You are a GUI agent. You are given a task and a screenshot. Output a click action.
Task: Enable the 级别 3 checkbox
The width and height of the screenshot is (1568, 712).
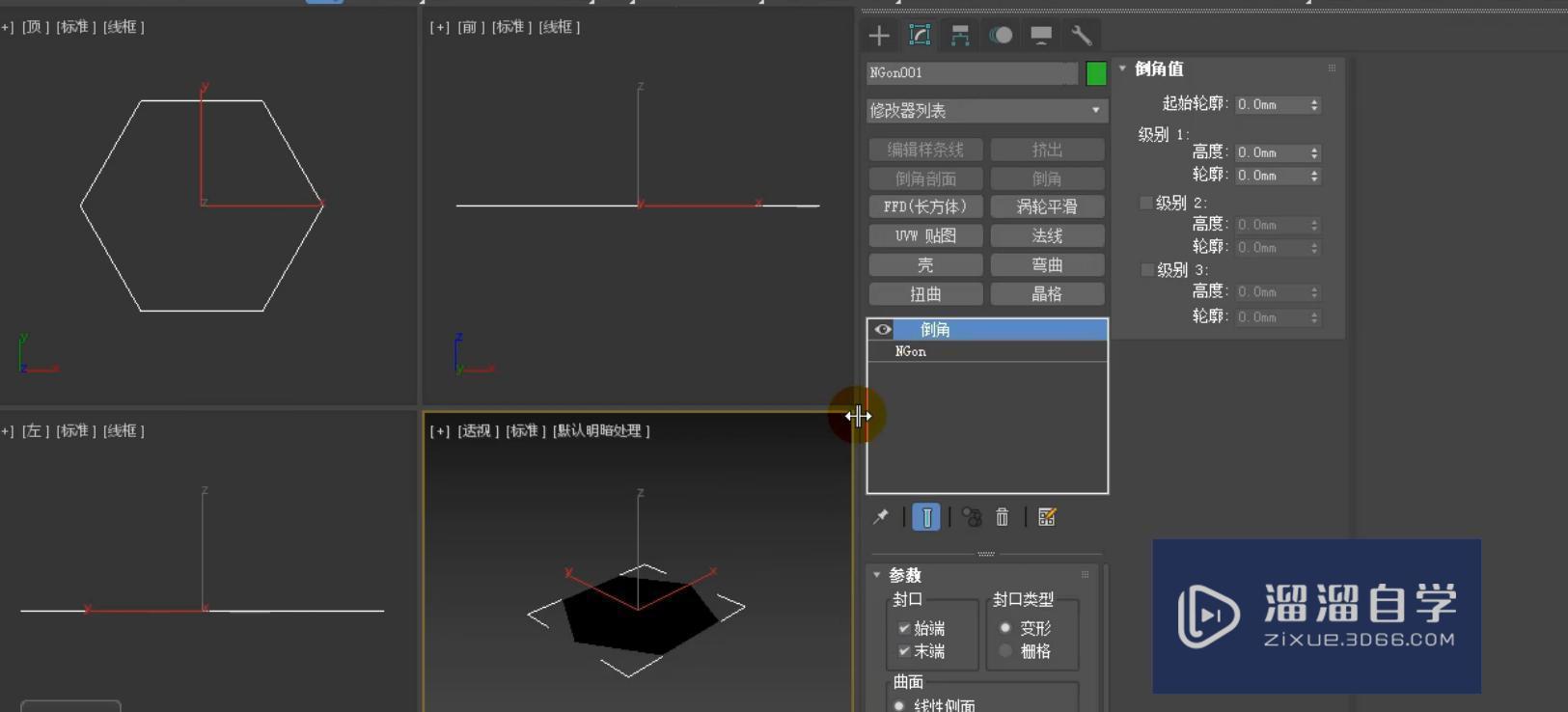coord(1146,270)
